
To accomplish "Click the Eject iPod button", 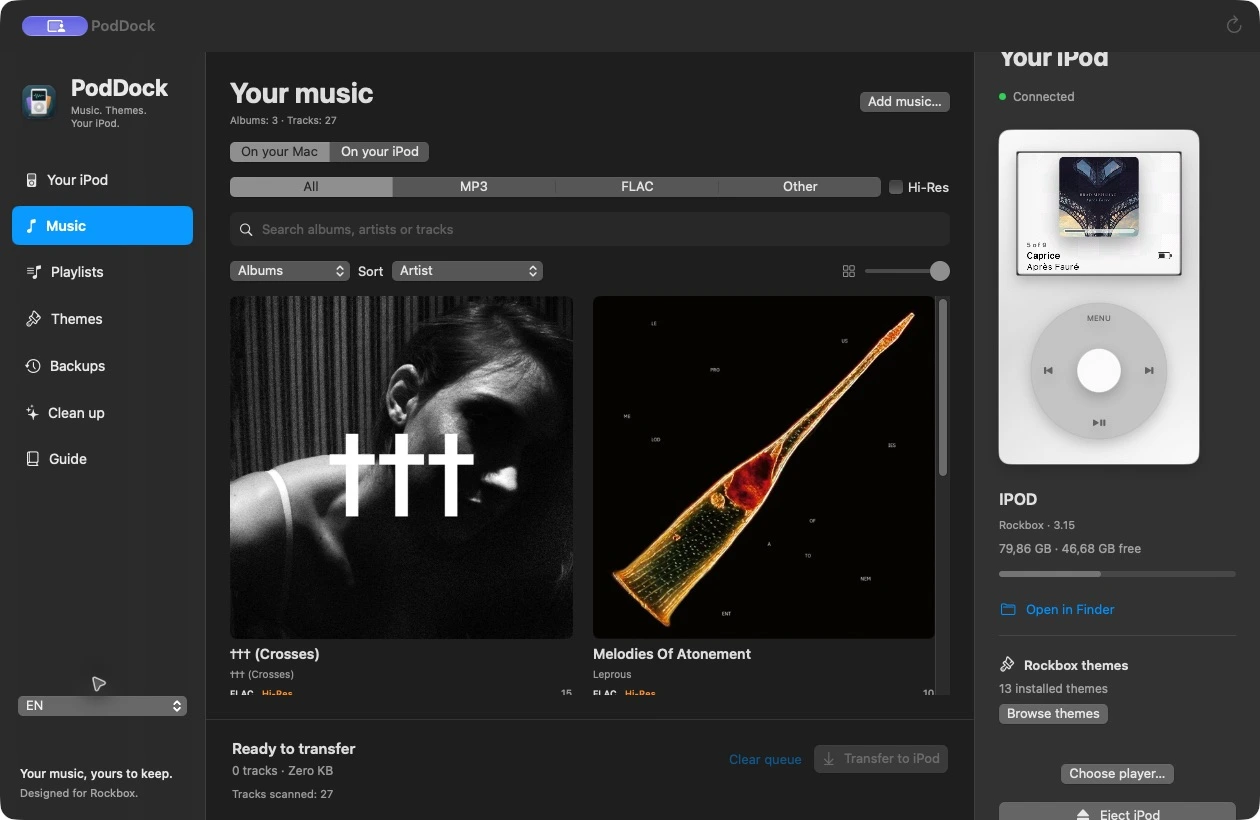I will pyautogui.click(x=1117, y=811).
